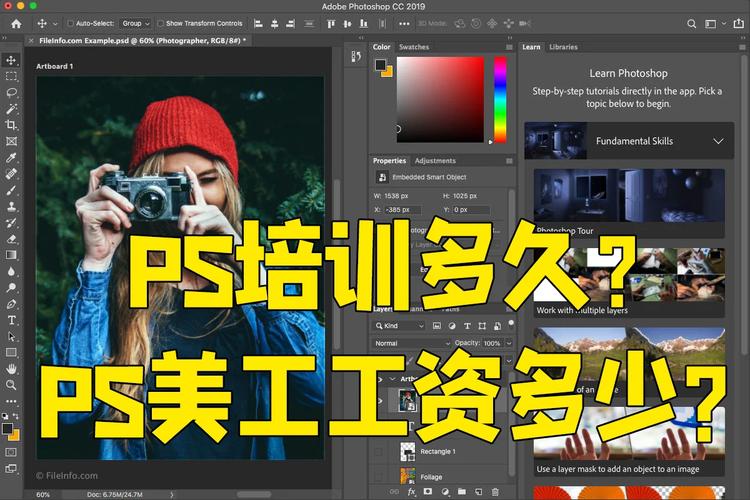Open the status bar document info arrow

[x=172, y=495]
